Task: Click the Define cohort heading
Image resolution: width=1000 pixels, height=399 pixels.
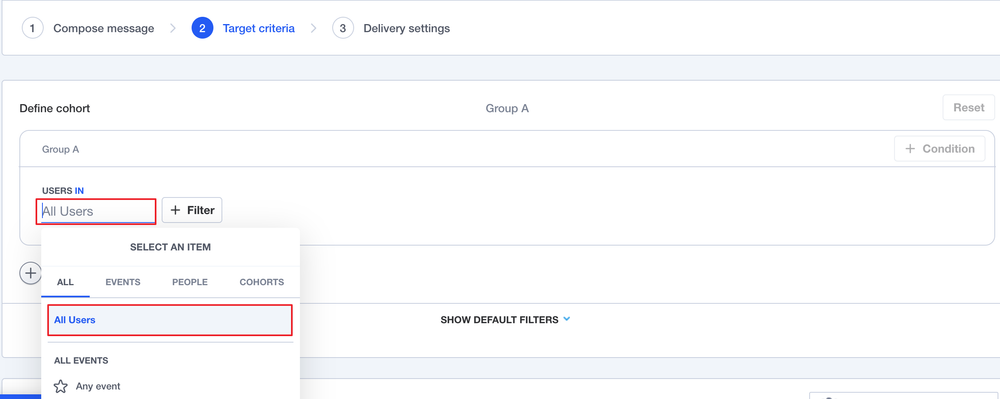Action: [55, 108]
